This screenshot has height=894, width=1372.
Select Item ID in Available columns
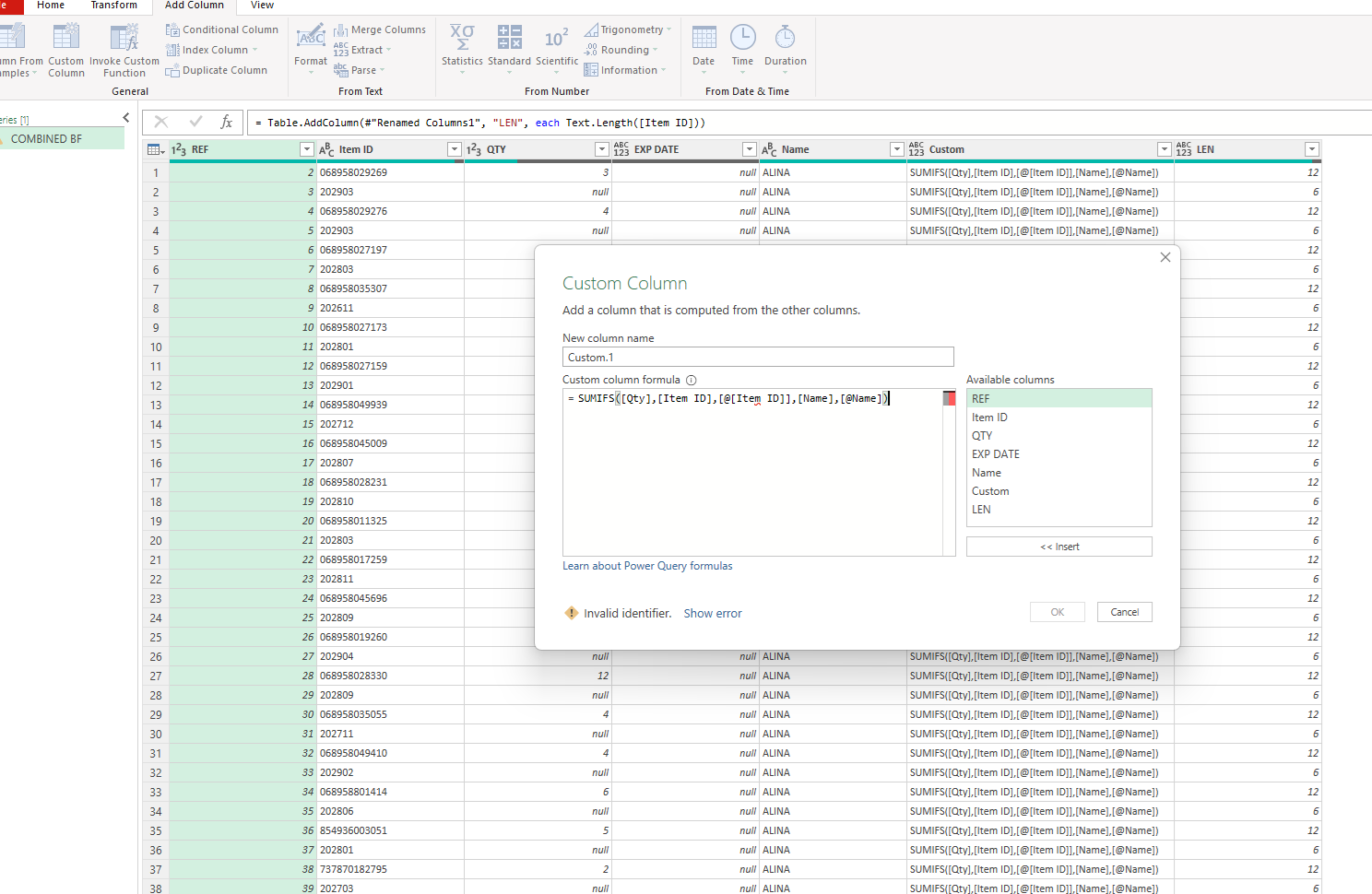[x=1059, y=418]
